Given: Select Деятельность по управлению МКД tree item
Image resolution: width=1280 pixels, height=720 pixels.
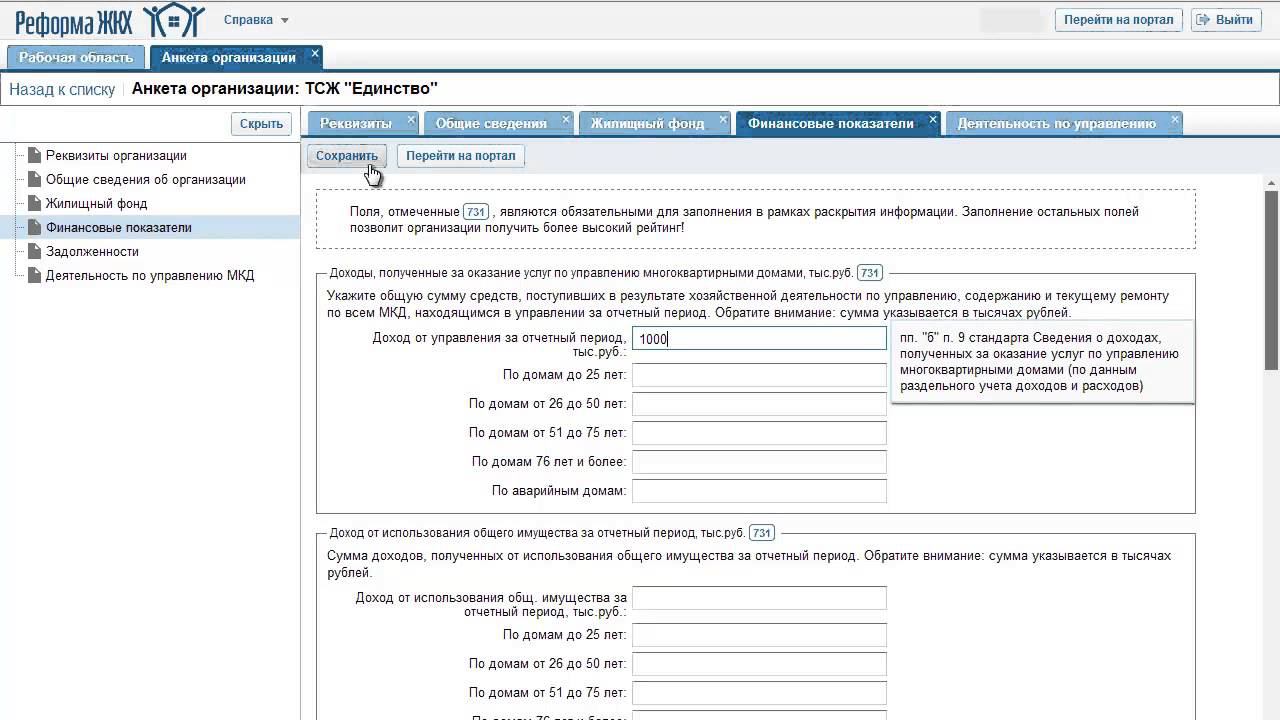Looking at the screenshot, I should coord(150,276).
